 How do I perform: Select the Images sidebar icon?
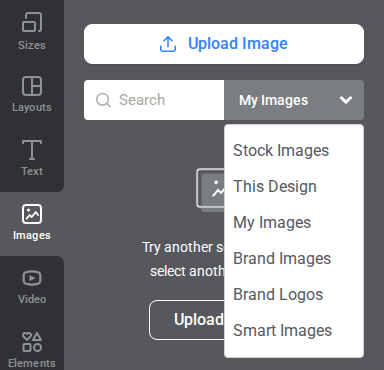pos(32,214)
